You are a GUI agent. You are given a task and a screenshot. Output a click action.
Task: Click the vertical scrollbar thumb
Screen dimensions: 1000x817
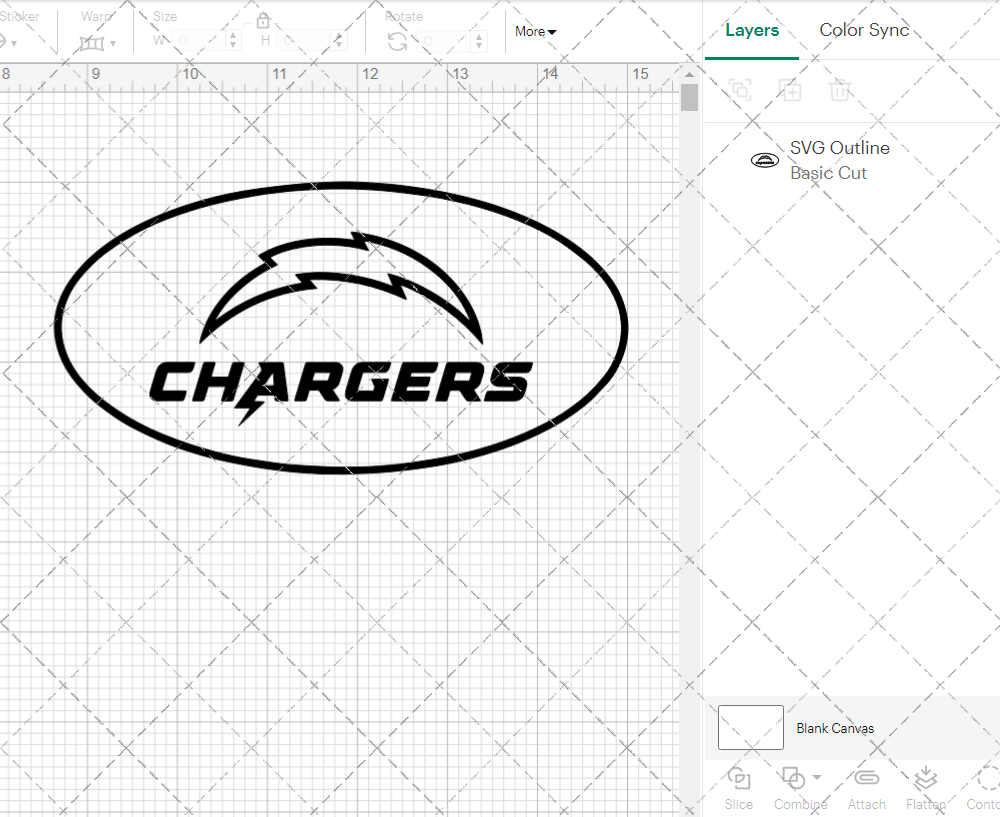(689, 98)
